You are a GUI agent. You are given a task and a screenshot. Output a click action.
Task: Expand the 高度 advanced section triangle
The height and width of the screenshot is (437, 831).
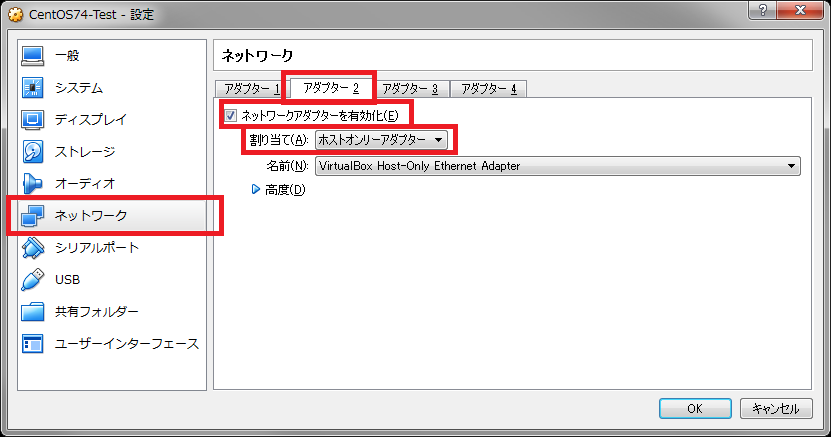pos(255,189)
